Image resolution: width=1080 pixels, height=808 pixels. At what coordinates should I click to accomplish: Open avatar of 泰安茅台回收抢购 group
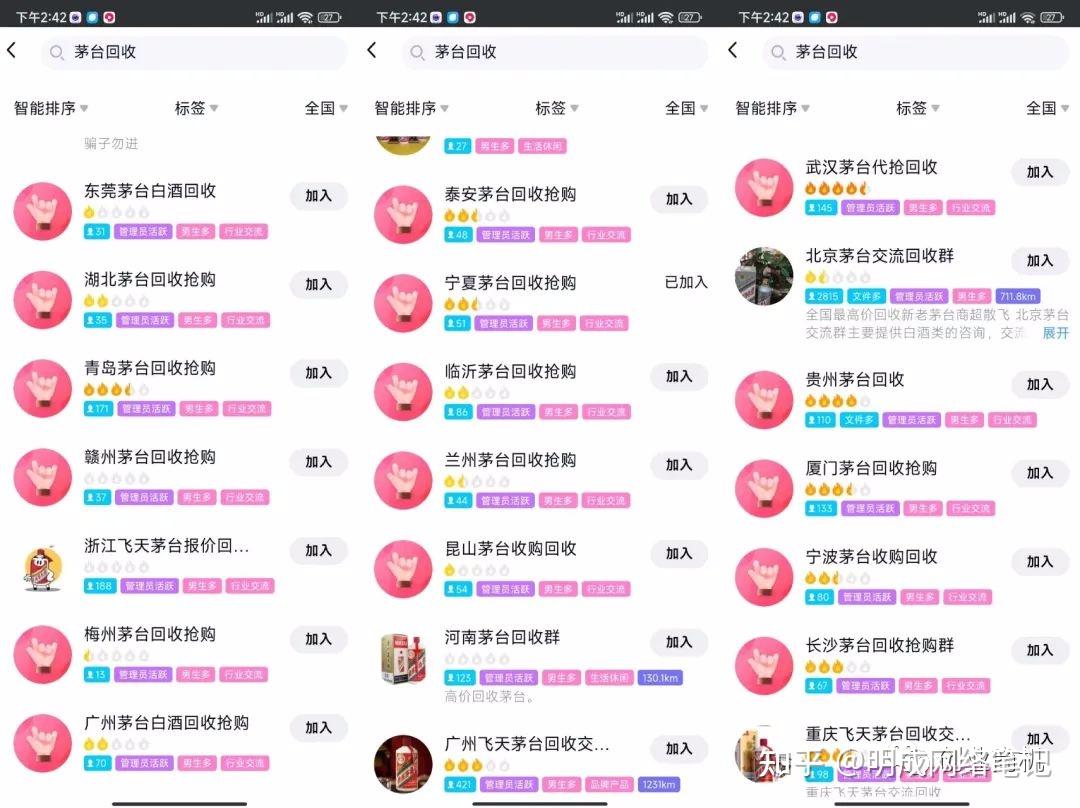[x=403, y=214]
